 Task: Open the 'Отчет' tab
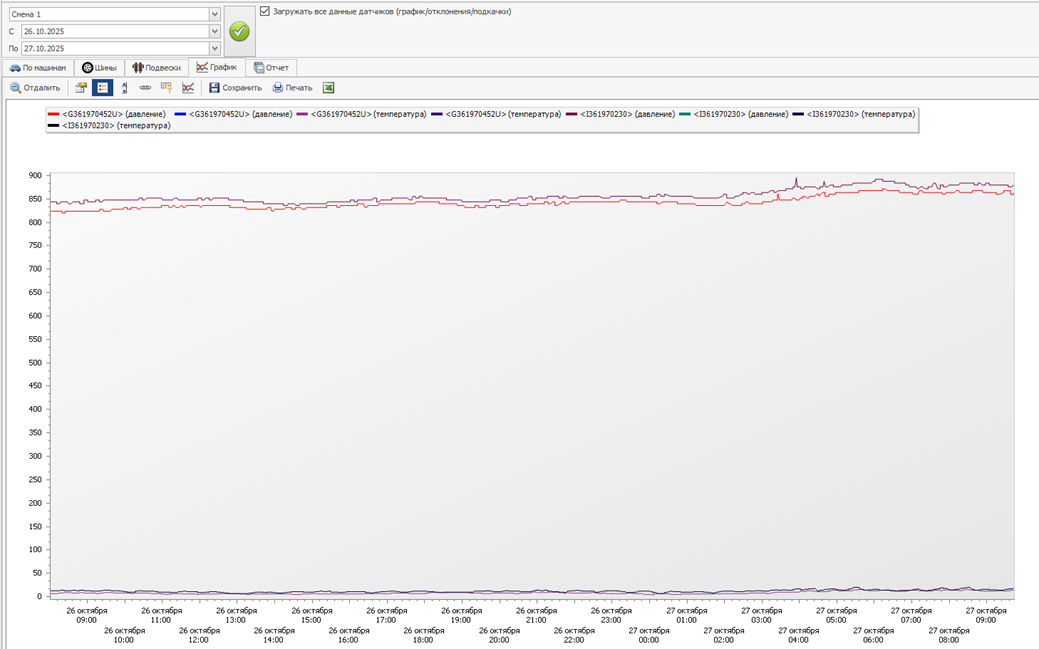271,68
